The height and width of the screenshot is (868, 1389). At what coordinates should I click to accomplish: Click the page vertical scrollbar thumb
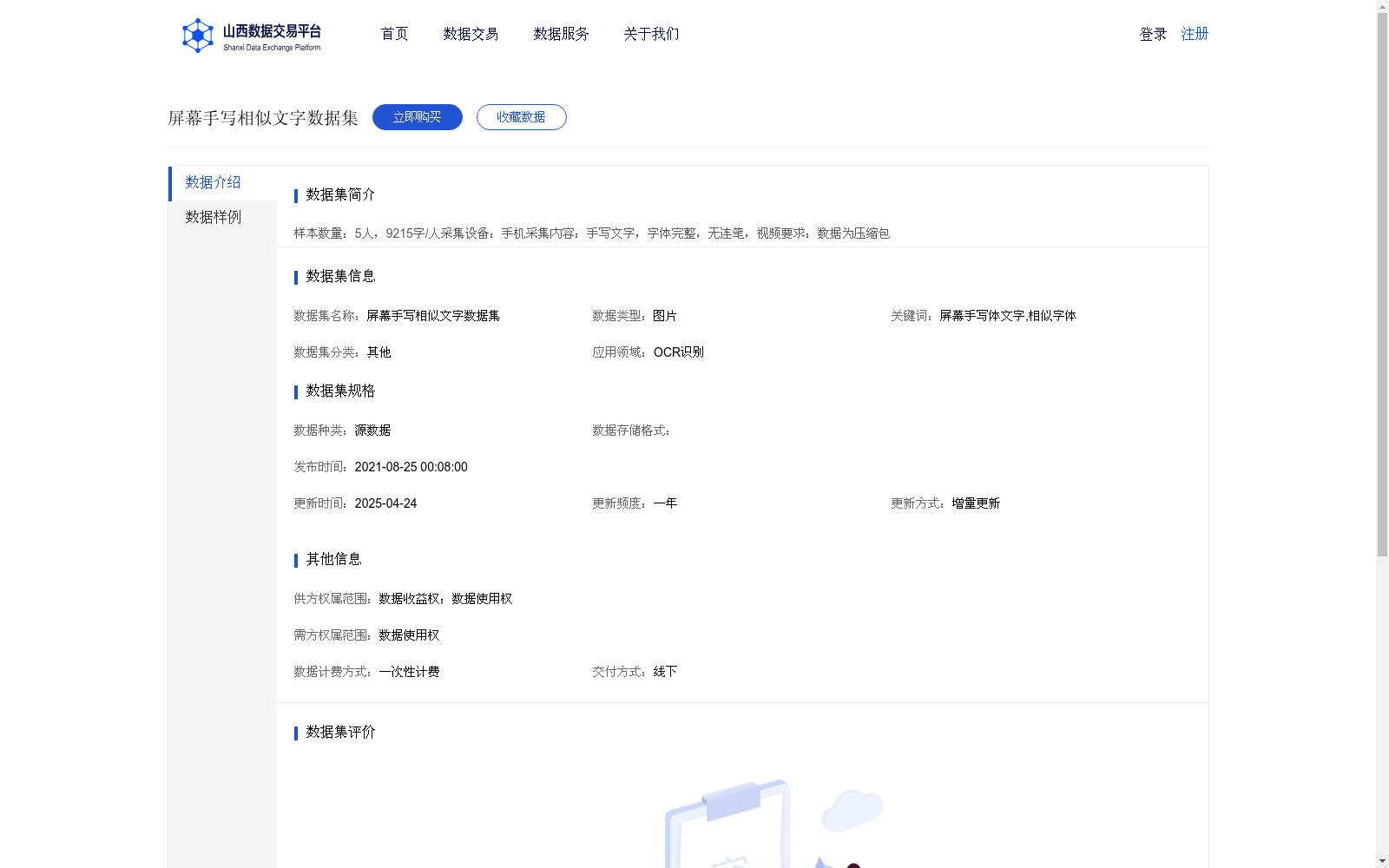1382,285
